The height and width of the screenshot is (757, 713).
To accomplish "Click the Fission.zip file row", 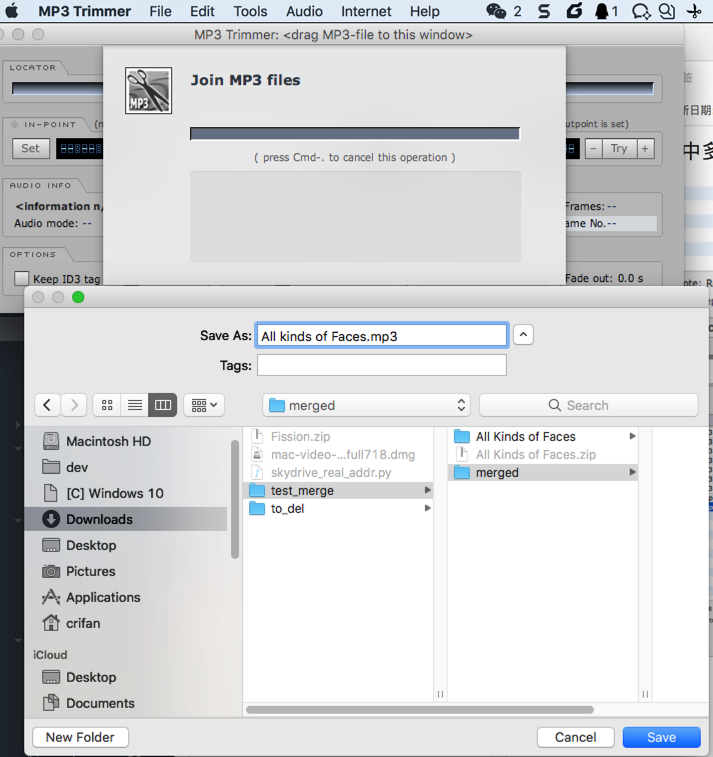I will click(338, 436).
